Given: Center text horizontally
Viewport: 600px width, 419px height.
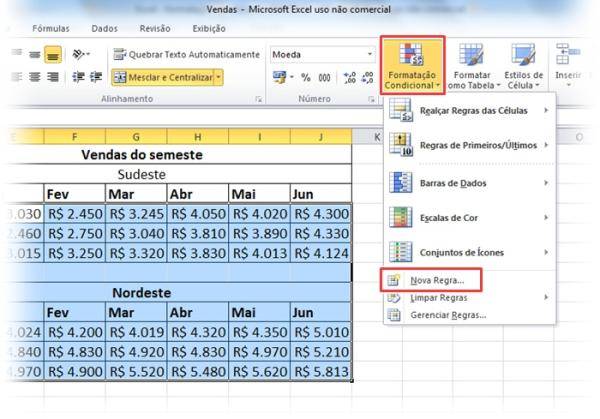Looking at the screenshot, I should (35, 77).
